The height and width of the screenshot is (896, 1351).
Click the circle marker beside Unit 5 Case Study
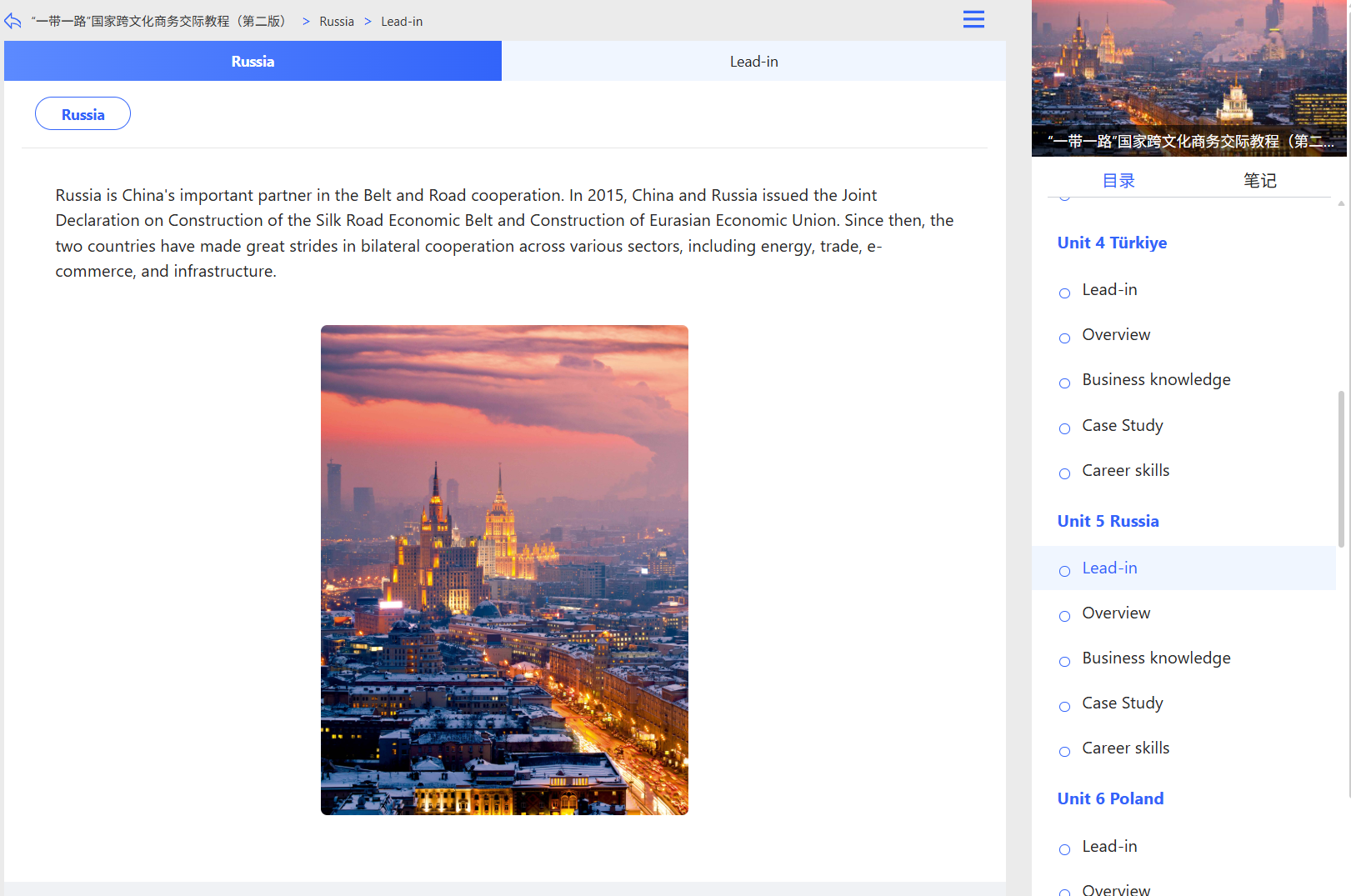[x=1064, y=706]
